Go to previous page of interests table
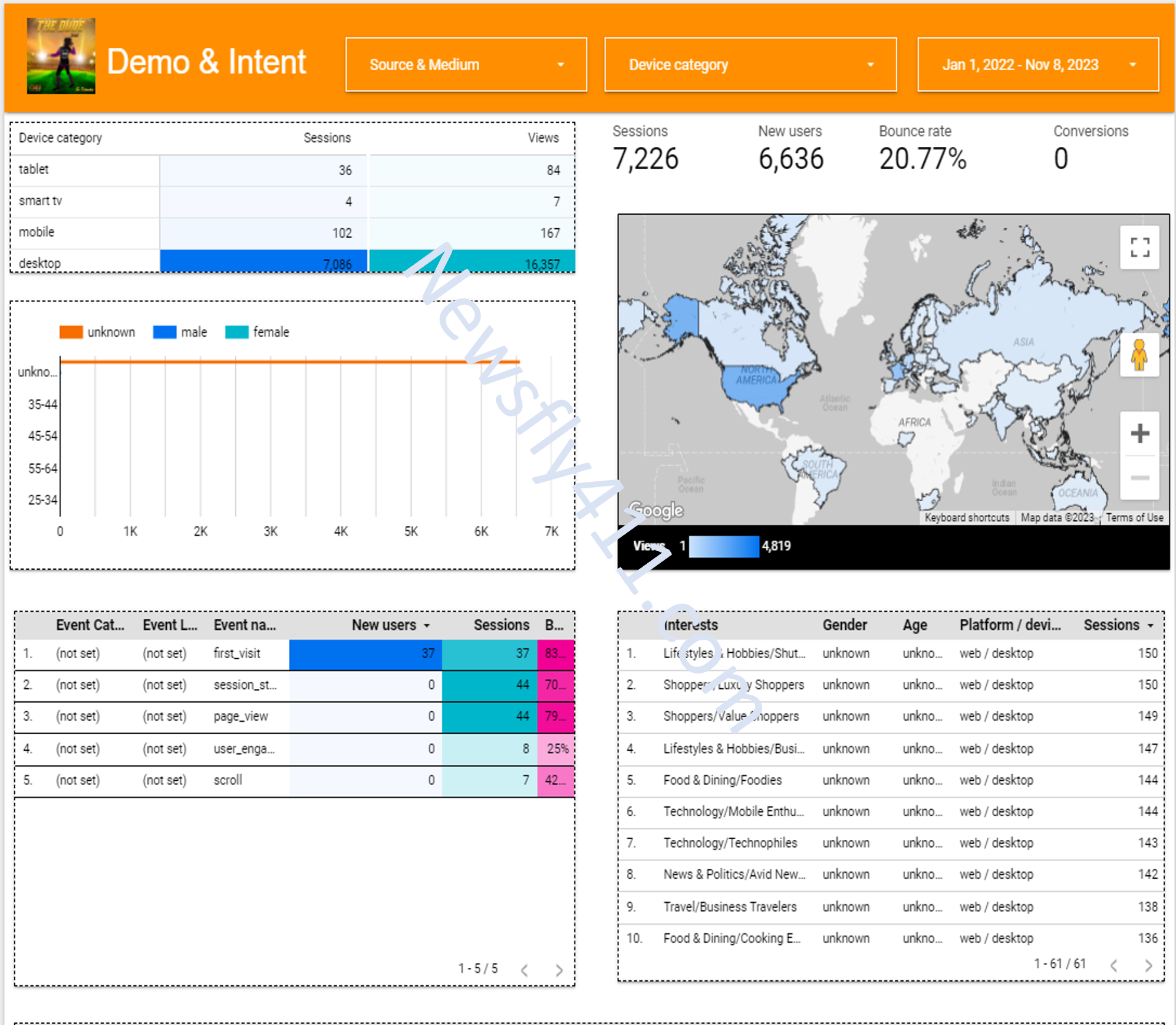Image resolution: width=1176 pixels, height=1025 pixels. point(1114,965)
